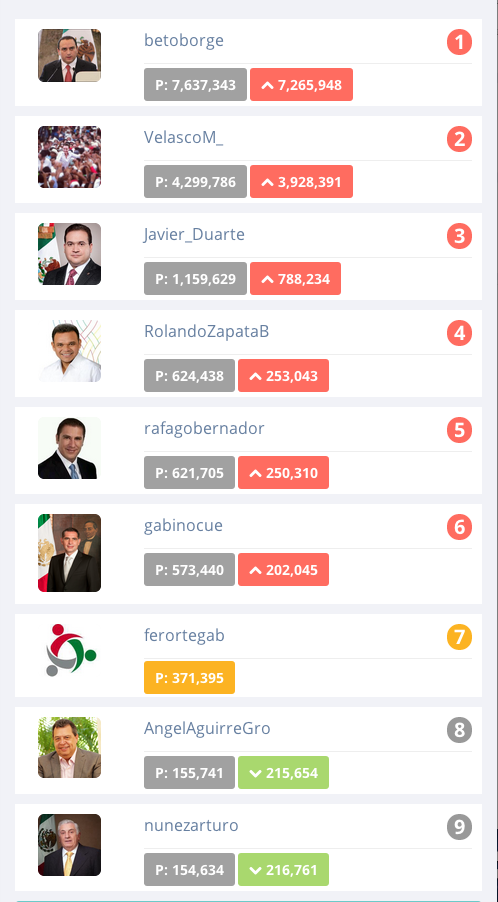
Task: Click RolandoZapataB's profile photo
Action: [x=70, y=351]
